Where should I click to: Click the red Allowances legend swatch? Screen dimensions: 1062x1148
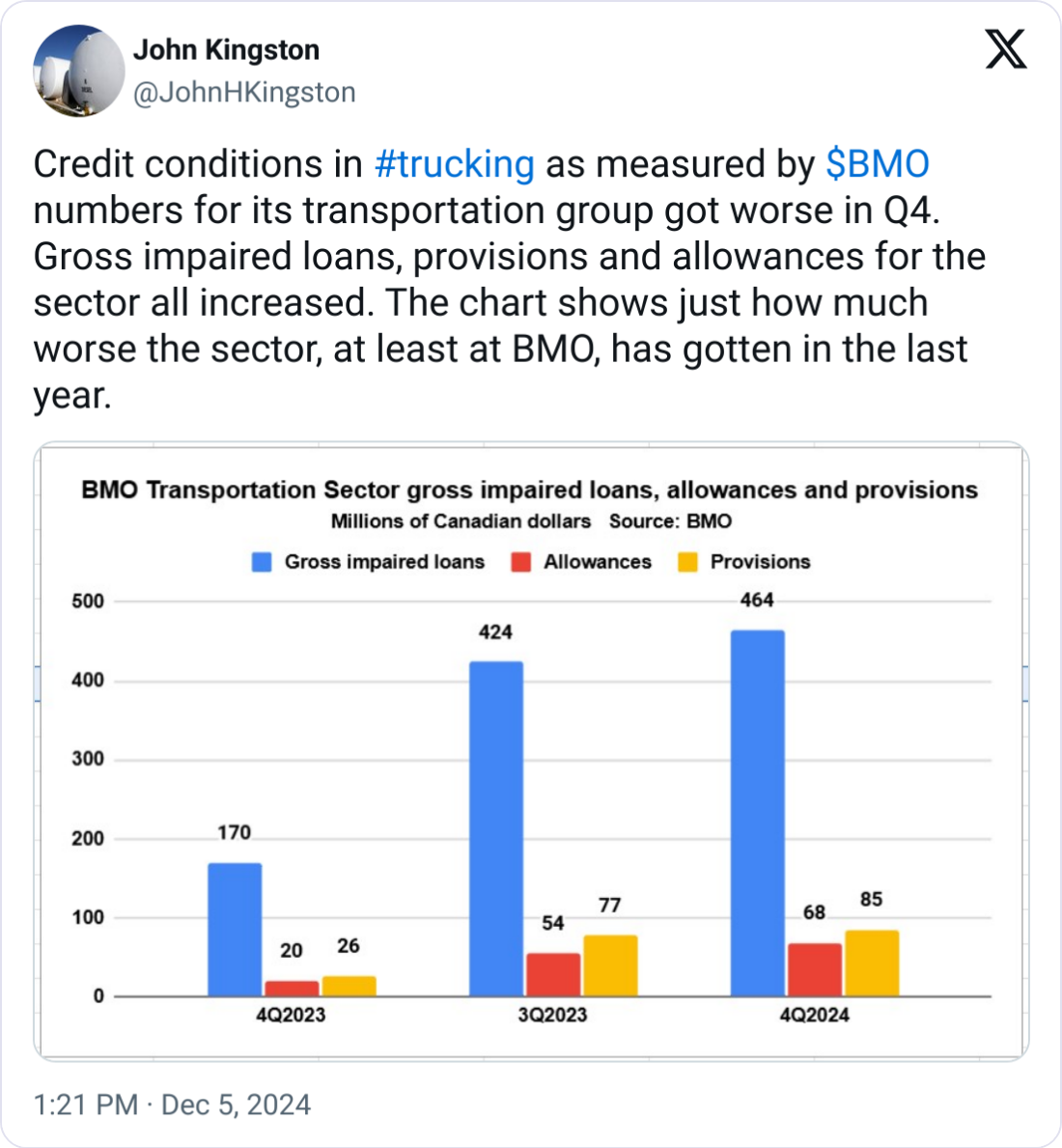tap(521, 562)
